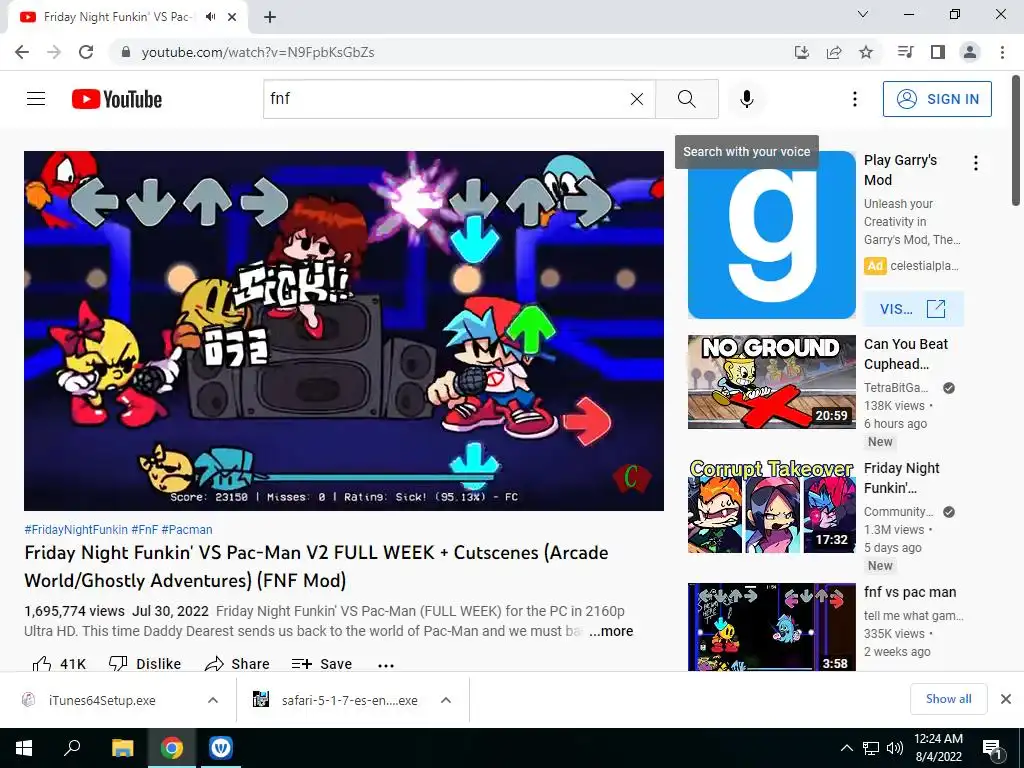Open the tab search chevron
Image resolution: width=1024 pixels, height=768 pixels.
(x=863, y=14)
